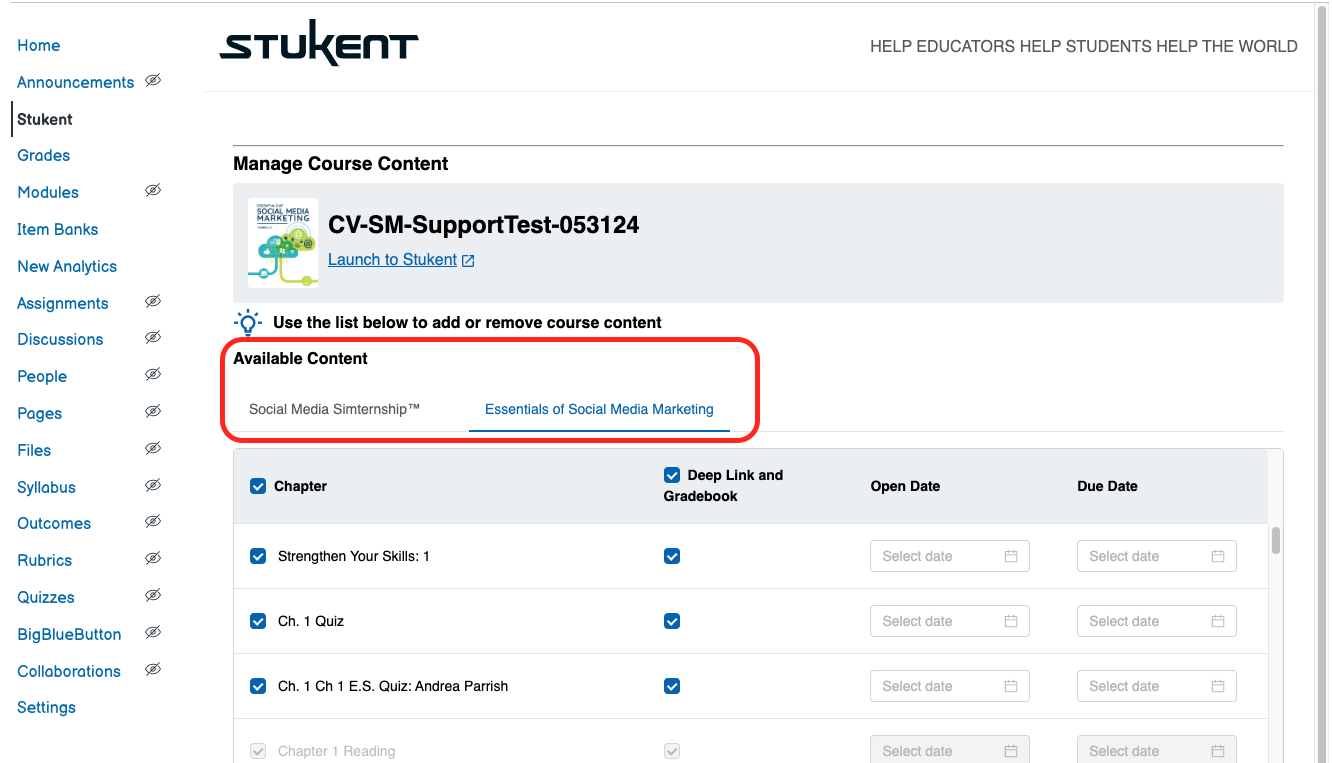Click the hidden-eye icon beside Quizzes

pyautogui.click(x=153, y=595)
